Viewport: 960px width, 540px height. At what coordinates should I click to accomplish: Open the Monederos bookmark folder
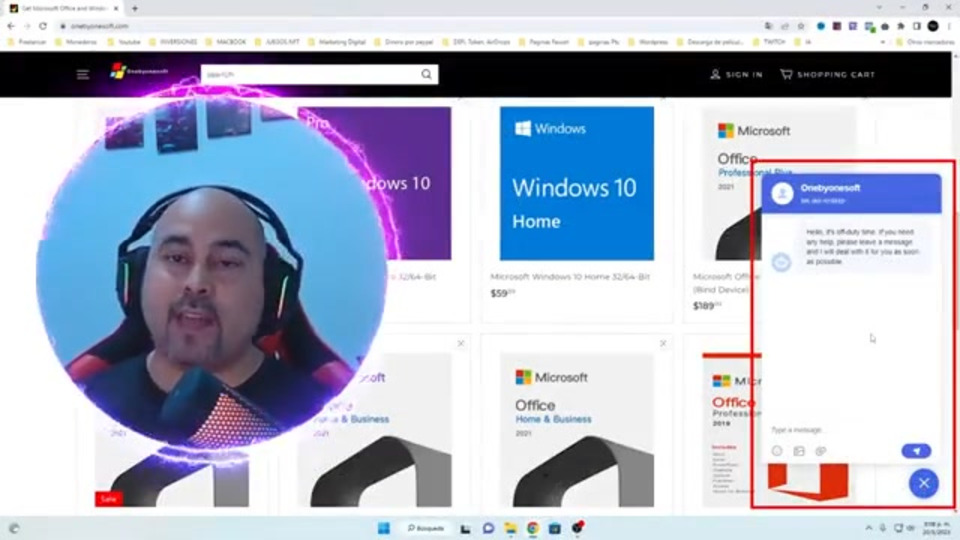click(x=76, y=42)
